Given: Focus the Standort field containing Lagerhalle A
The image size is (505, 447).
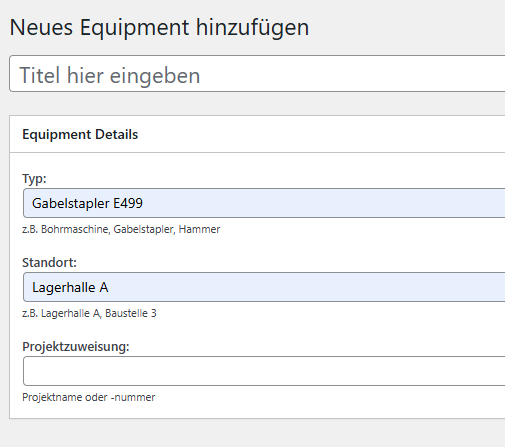Looking at the screenshot, I should coord(264,287).
